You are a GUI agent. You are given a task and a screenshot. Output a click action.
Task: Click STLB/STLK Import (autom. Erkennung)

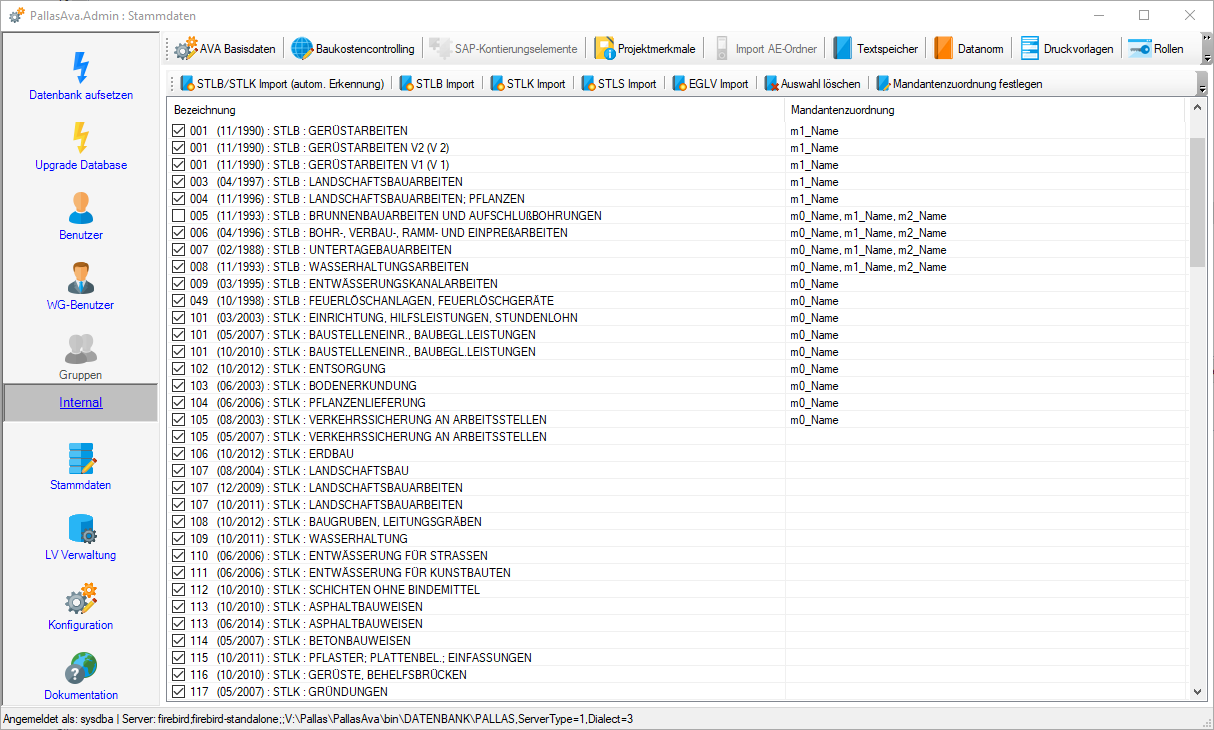pos(282,84)
